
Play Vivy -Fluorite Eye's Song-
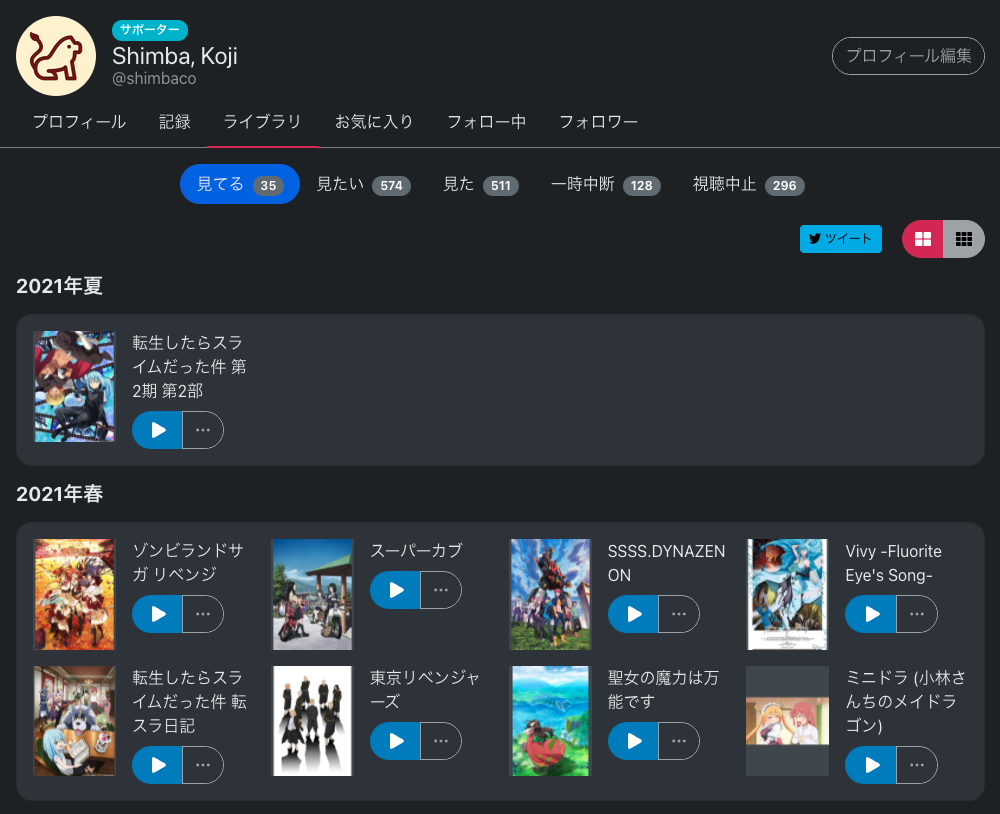click(x=870, y=614)
